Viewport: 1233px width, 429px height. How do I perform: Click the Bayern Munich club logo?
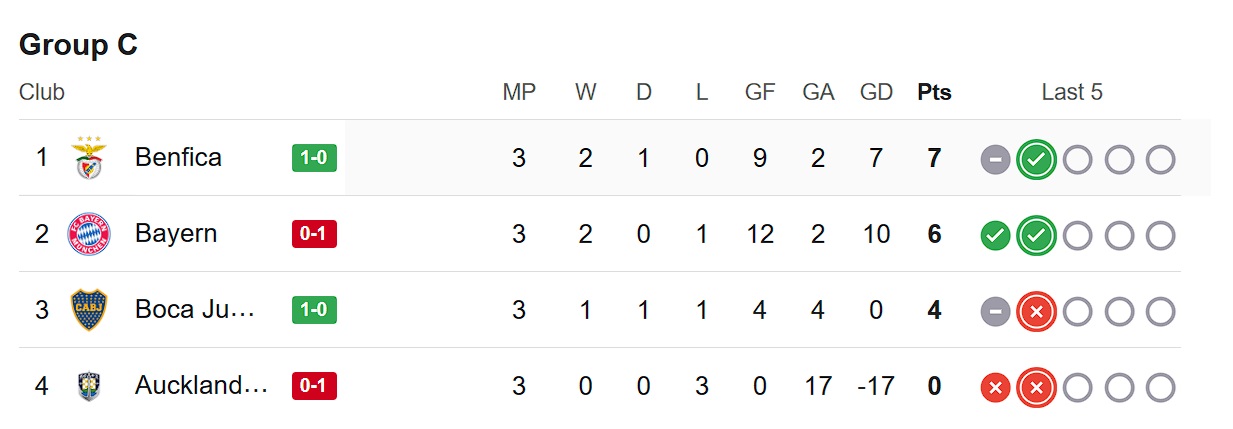click(89, 234)
